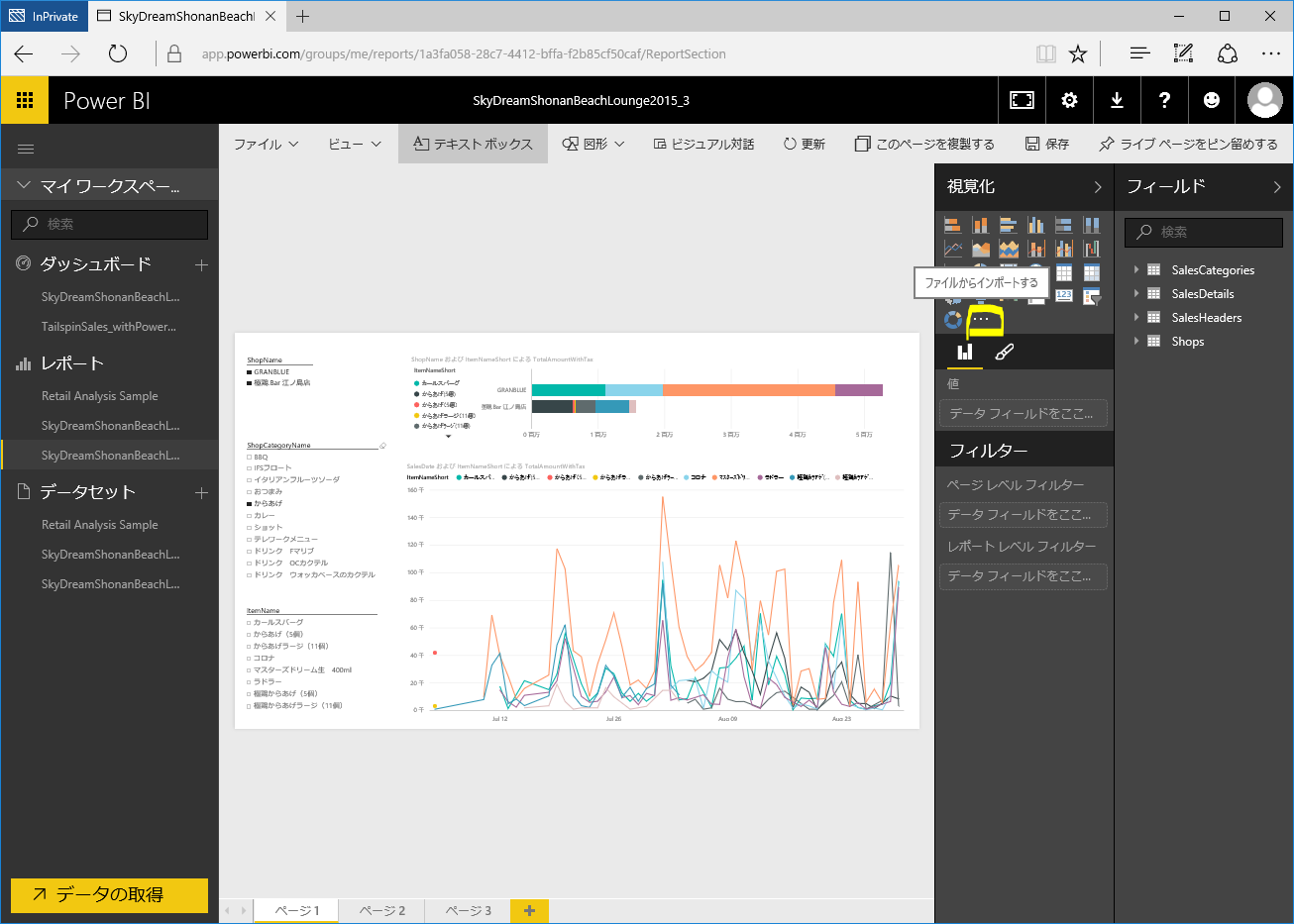Open the download menu in header
Viewport: 1294px width, 924px height.
coord(1117,100)
